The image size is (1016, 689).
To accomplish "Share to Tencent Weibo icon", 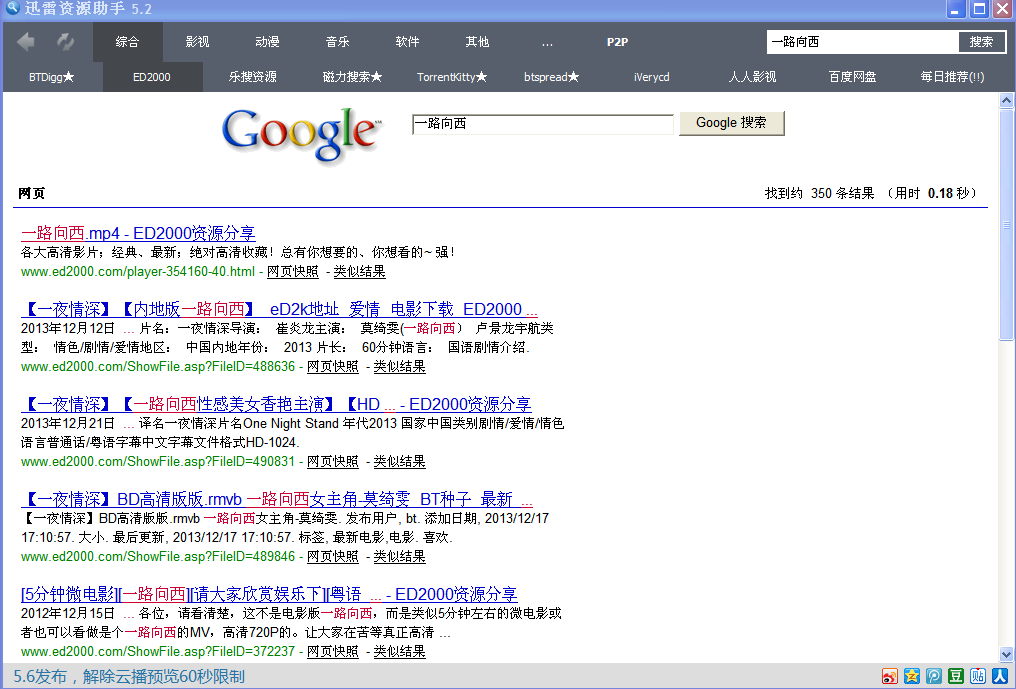I will coord(934,676).
